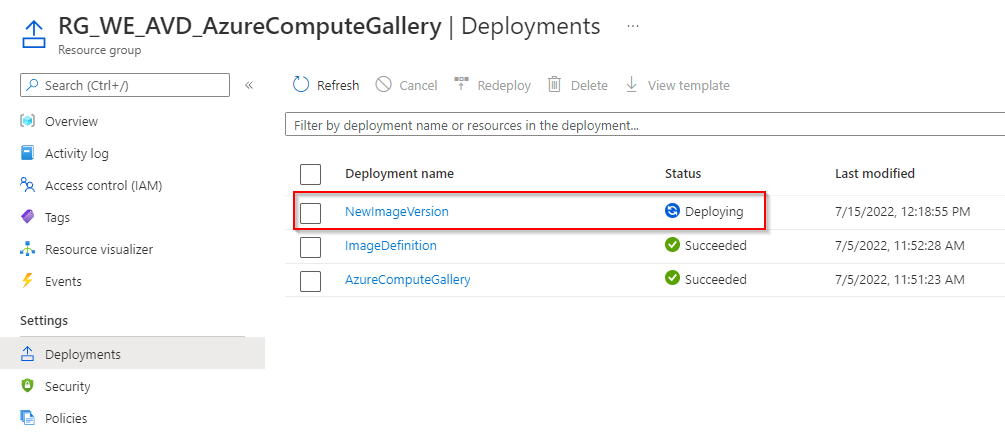Check the NewImageVersion row checkbox

pyautogui.click(x=310, y=213)
